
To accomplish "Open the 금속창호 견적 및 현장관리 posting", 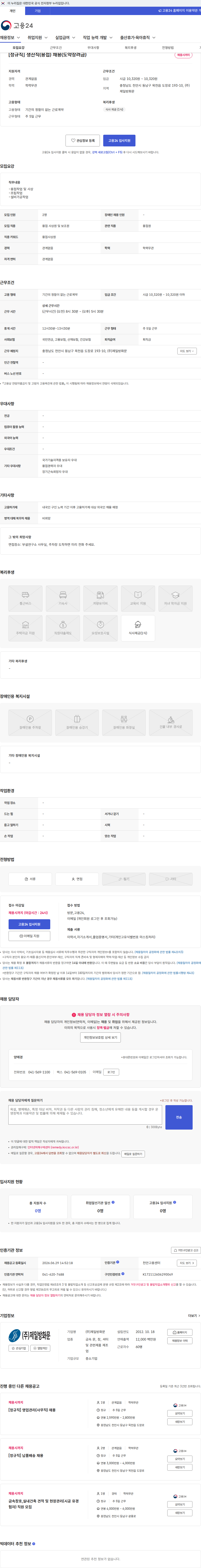I will point(43,1504).
